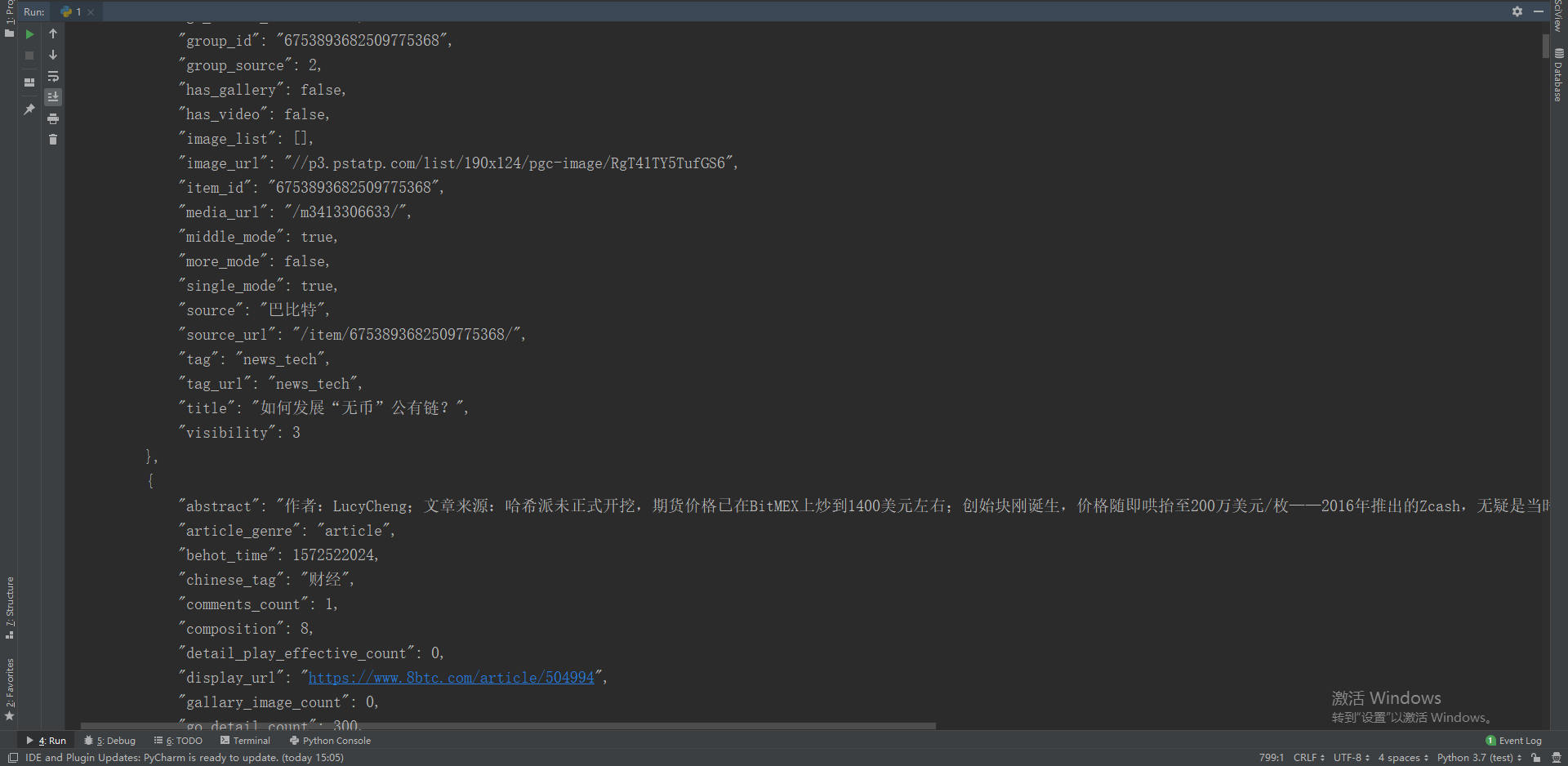Click the "abstract" output line
The height and width of the screenshot is (766, 1568).
point(863,506)
